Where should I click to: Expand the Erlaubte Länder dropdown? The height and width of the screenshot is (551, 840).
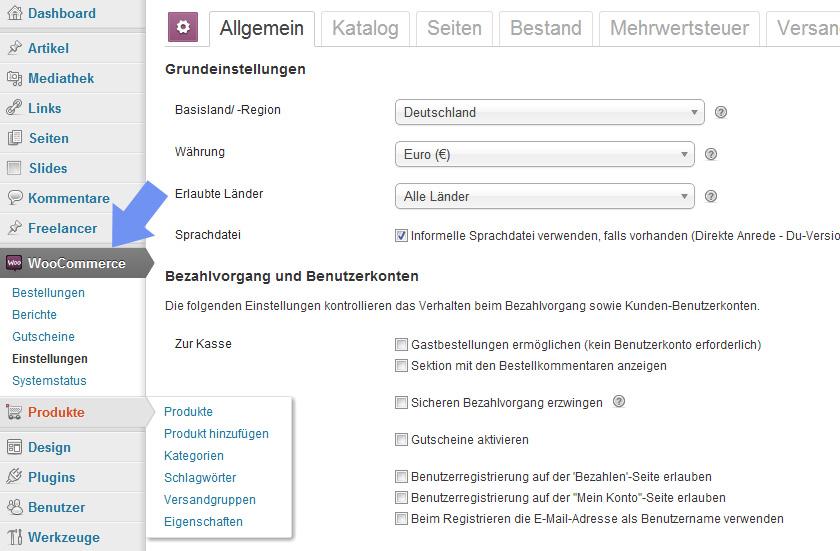544,196
